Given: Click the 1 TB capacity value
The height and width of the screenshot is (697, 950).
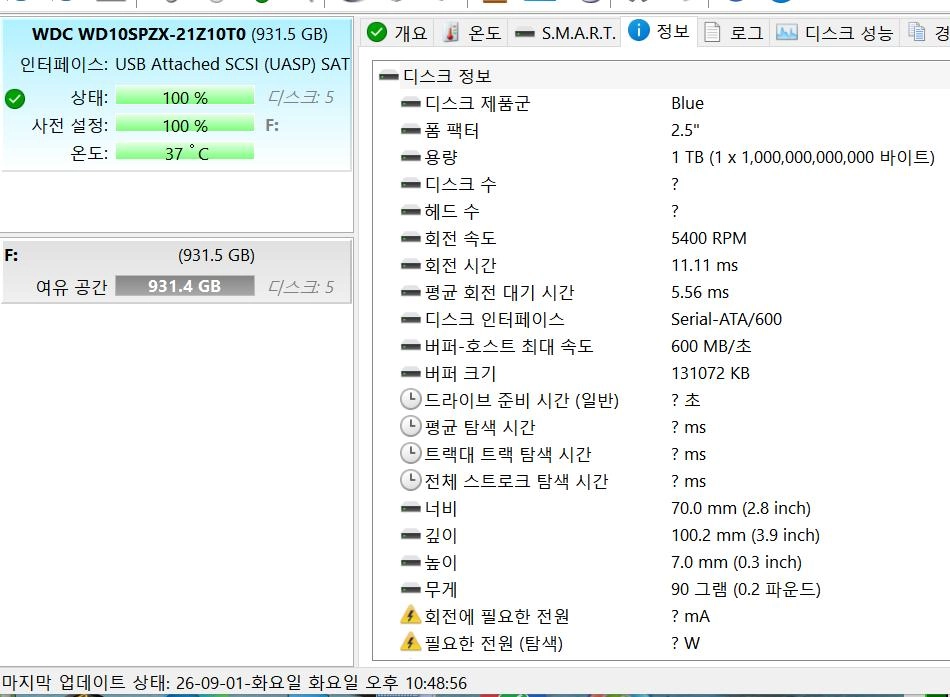Looking at the screenshot, I should point(803,158).
